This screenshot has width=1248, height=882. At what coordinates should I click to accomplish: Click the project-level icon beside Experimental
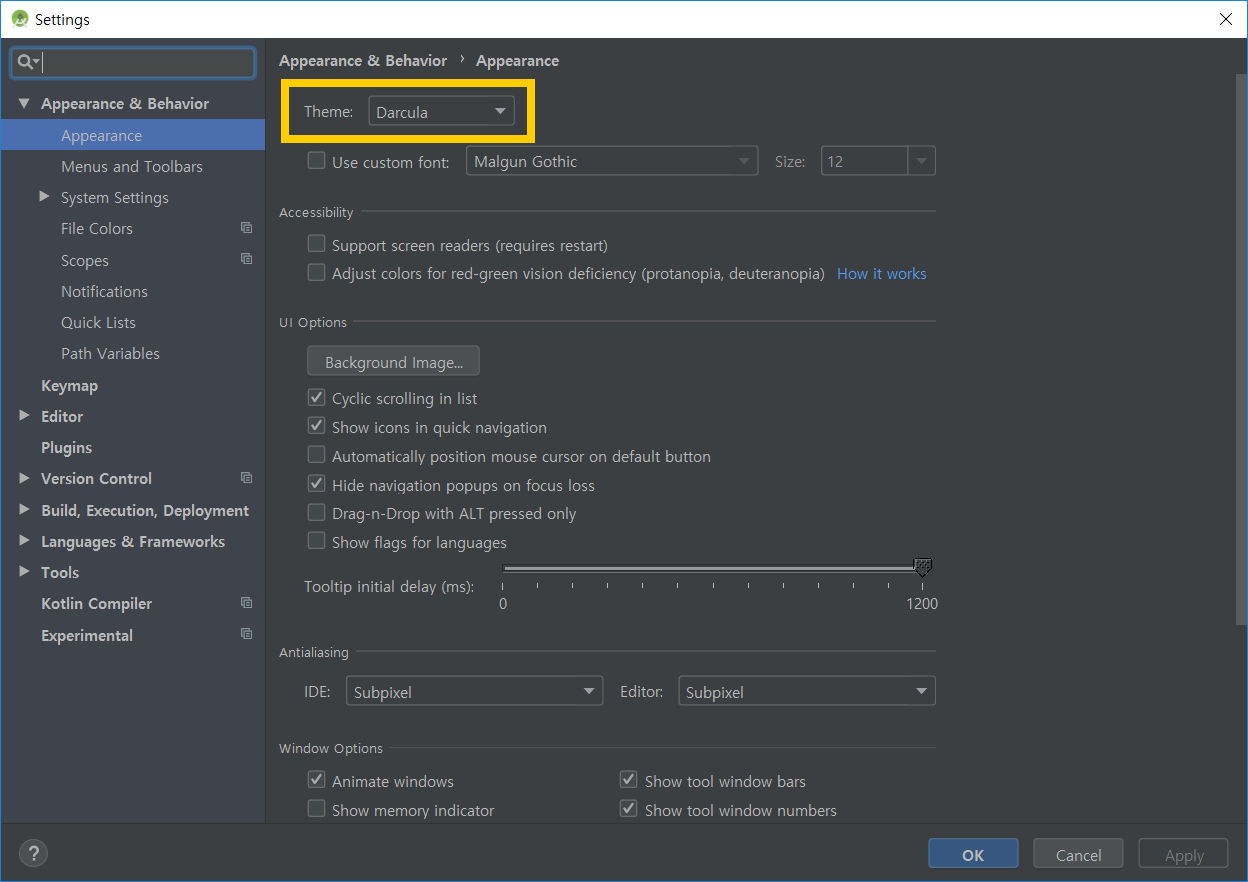(x=246, y=634)
